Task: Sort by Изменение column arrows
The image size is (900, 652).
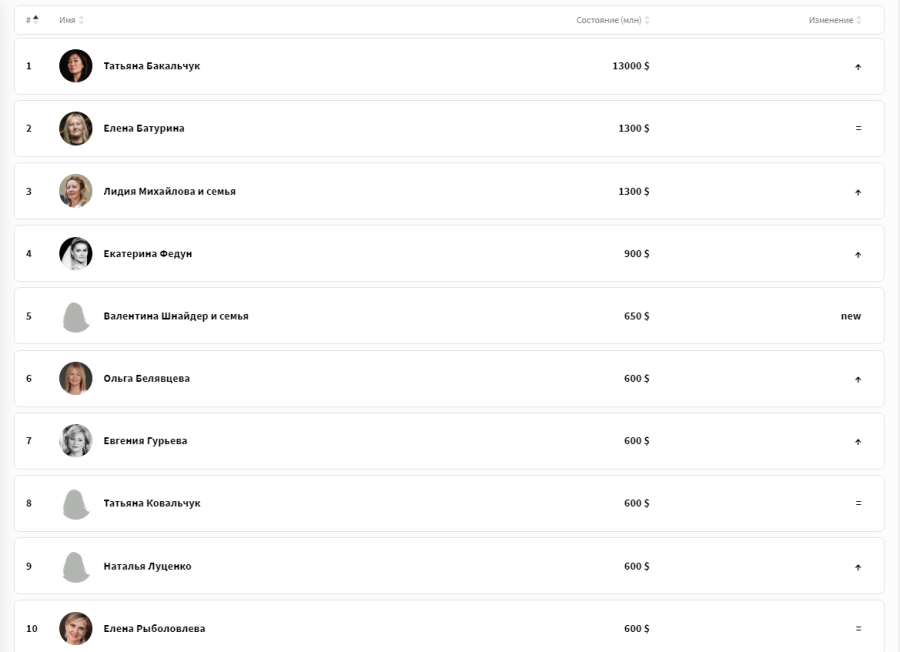Action: tap(859, 20)
